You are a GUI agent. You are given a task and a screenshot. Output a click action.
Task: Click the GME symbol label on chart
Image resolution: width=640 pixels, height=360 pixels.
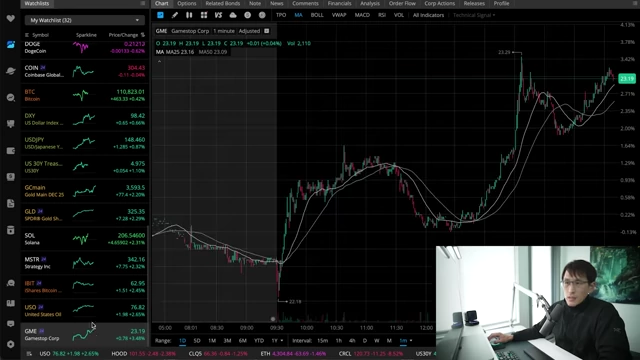tap(161, 31)
